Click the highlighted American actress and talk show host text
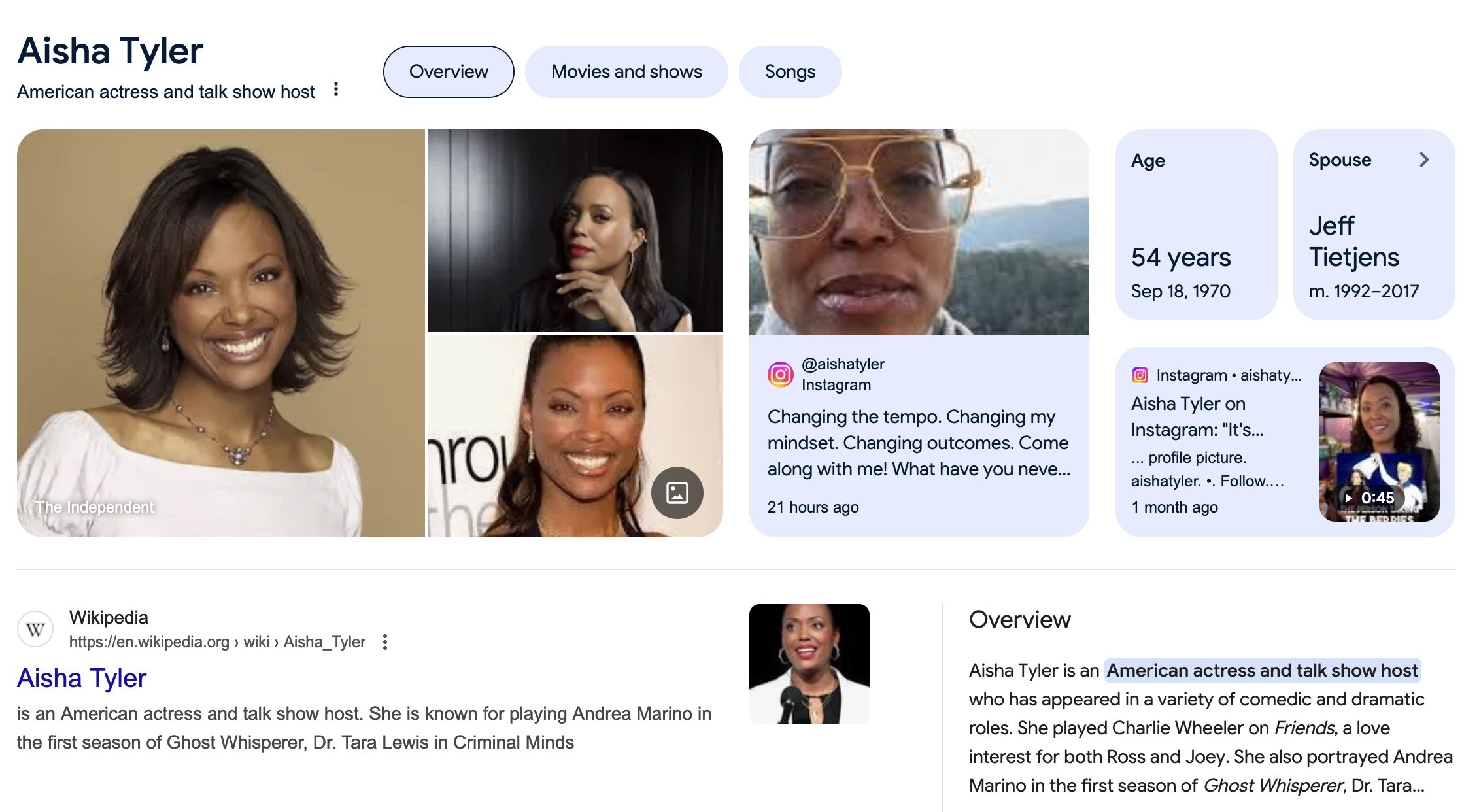The image size is (1479, 812). click(x=1263, y=671)
